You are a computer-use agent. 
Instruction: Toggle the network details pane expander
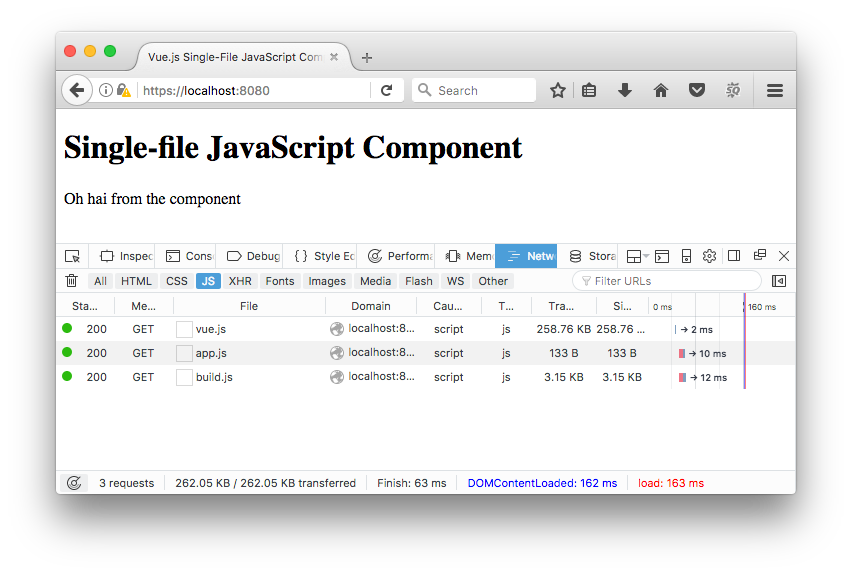point(779,281)
